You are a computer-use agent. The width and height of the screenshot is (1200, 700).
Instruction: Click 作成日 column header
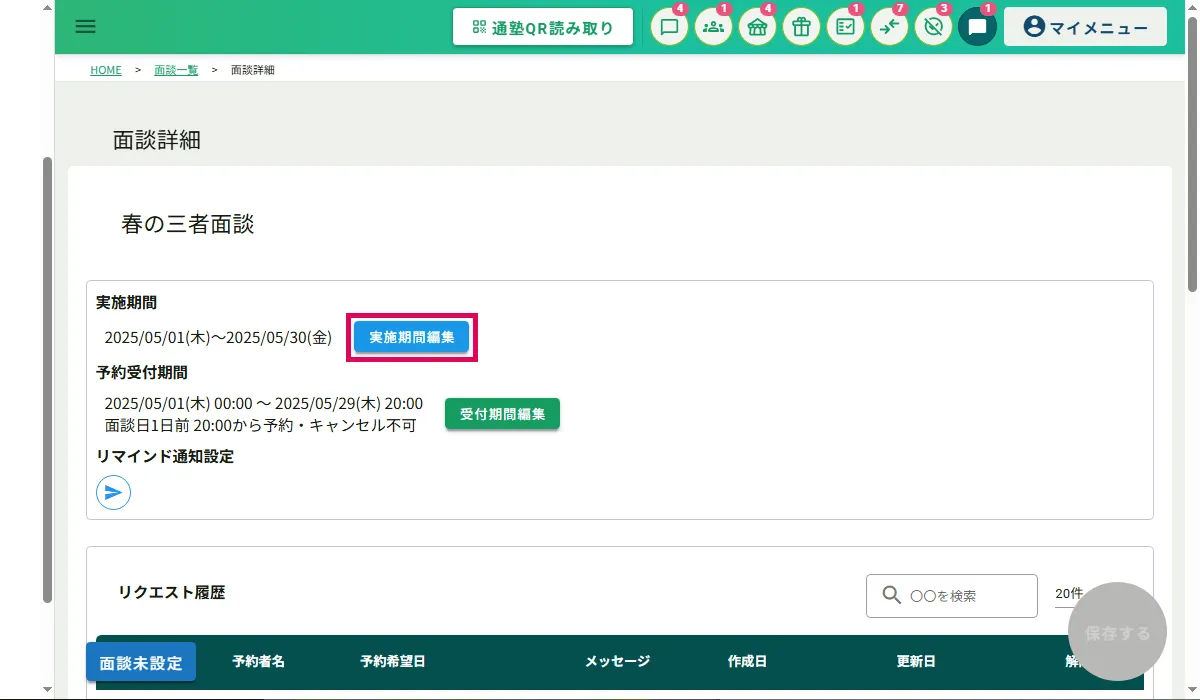pos(748,661)
